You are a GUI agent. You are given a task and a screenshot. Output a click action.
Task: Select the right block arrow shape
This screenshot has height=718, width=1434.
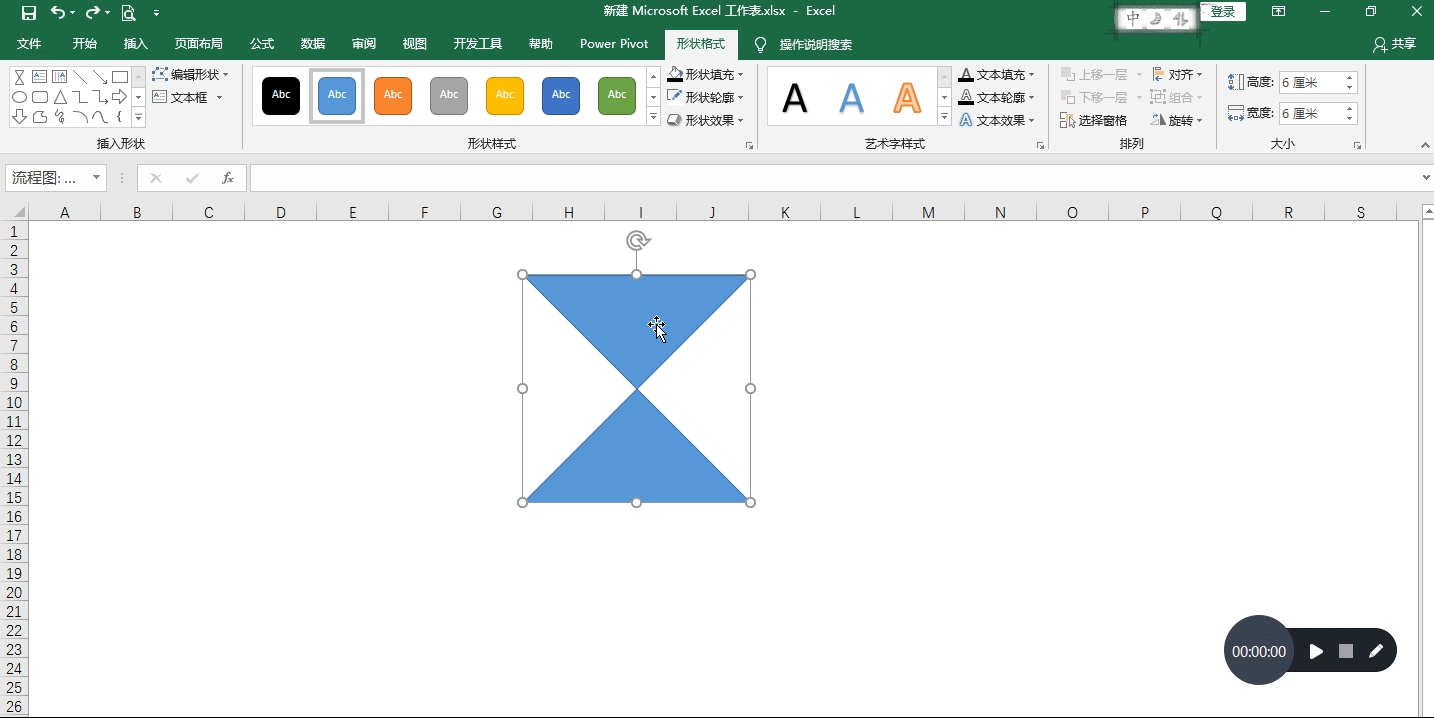pos(119,97)
